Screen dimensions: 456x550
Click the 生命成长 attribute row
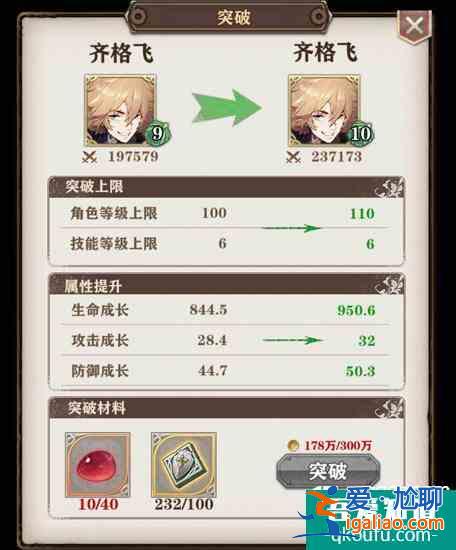tap(224, 310)
